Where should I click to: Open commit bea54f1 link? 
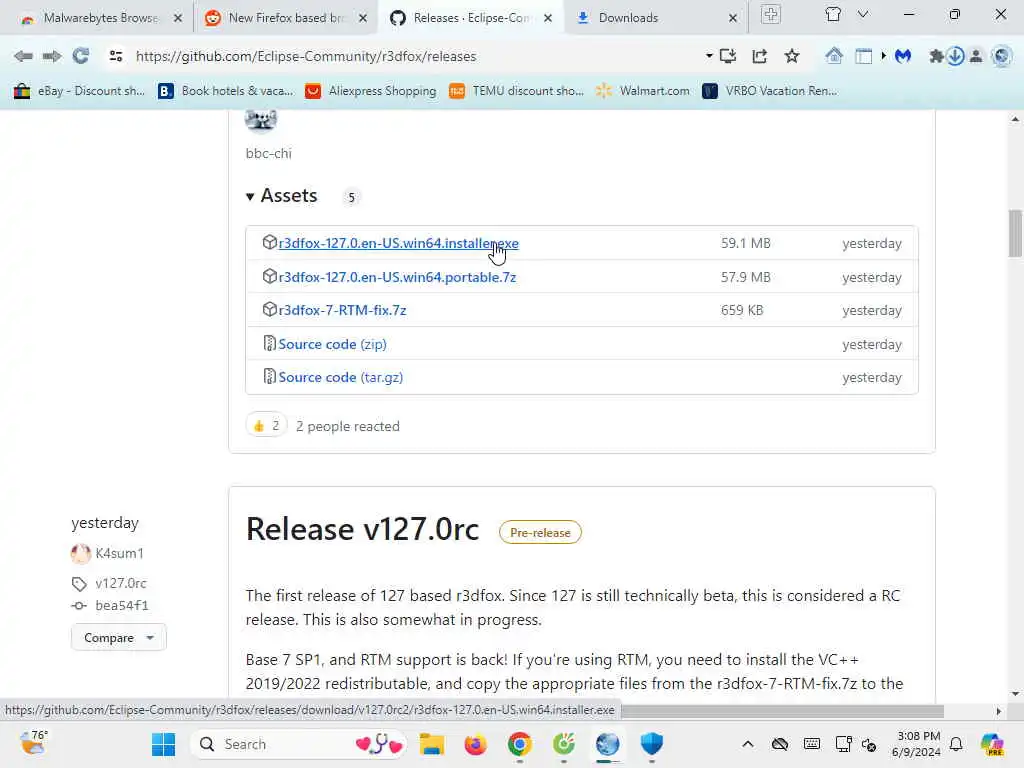[x=121, y=605]
